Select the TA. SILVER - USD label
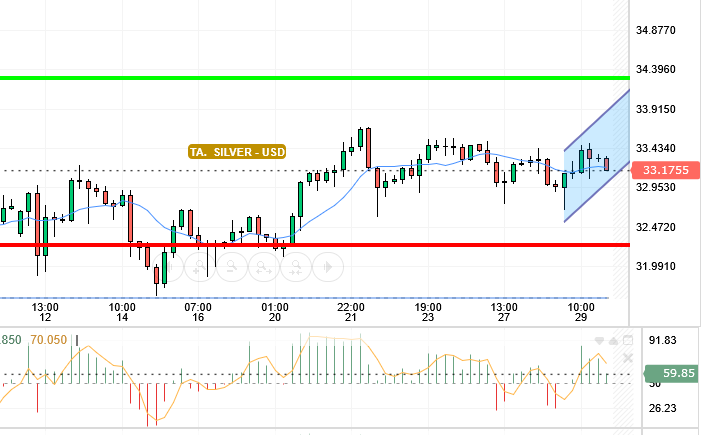This screenshot has height=435, width=703. (x=237, y=152)
